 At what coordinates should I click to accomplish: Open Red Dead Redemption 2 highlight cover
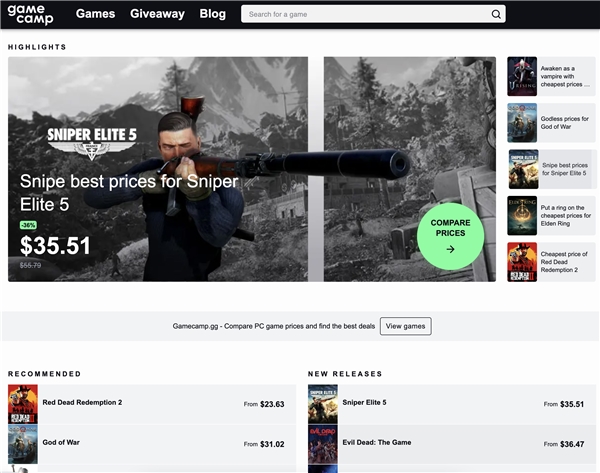522,262
